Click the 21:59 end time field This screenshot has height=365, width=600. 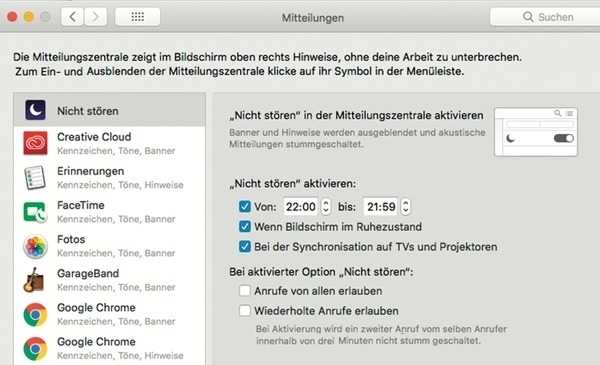(x=381, y=207)
